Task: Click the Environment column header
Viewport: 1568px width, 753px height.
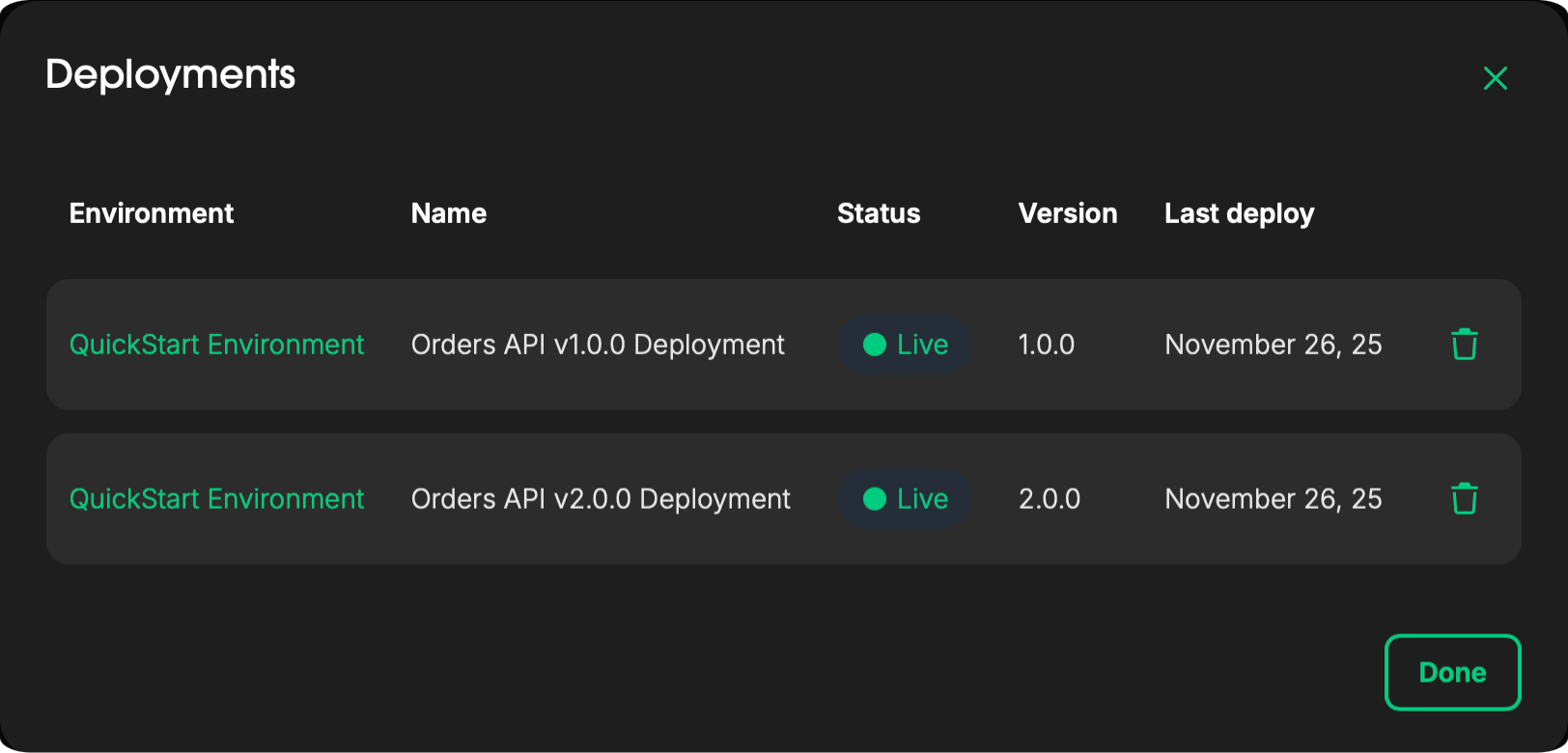Action: [152, 213]
